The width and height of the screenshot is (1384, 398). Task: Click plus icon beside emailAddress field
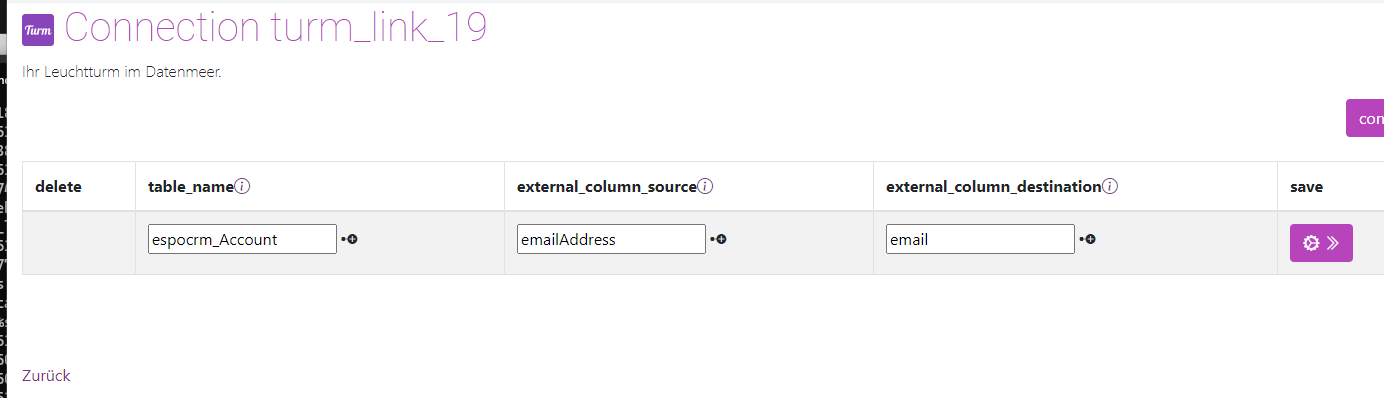[x=719, y=240]
